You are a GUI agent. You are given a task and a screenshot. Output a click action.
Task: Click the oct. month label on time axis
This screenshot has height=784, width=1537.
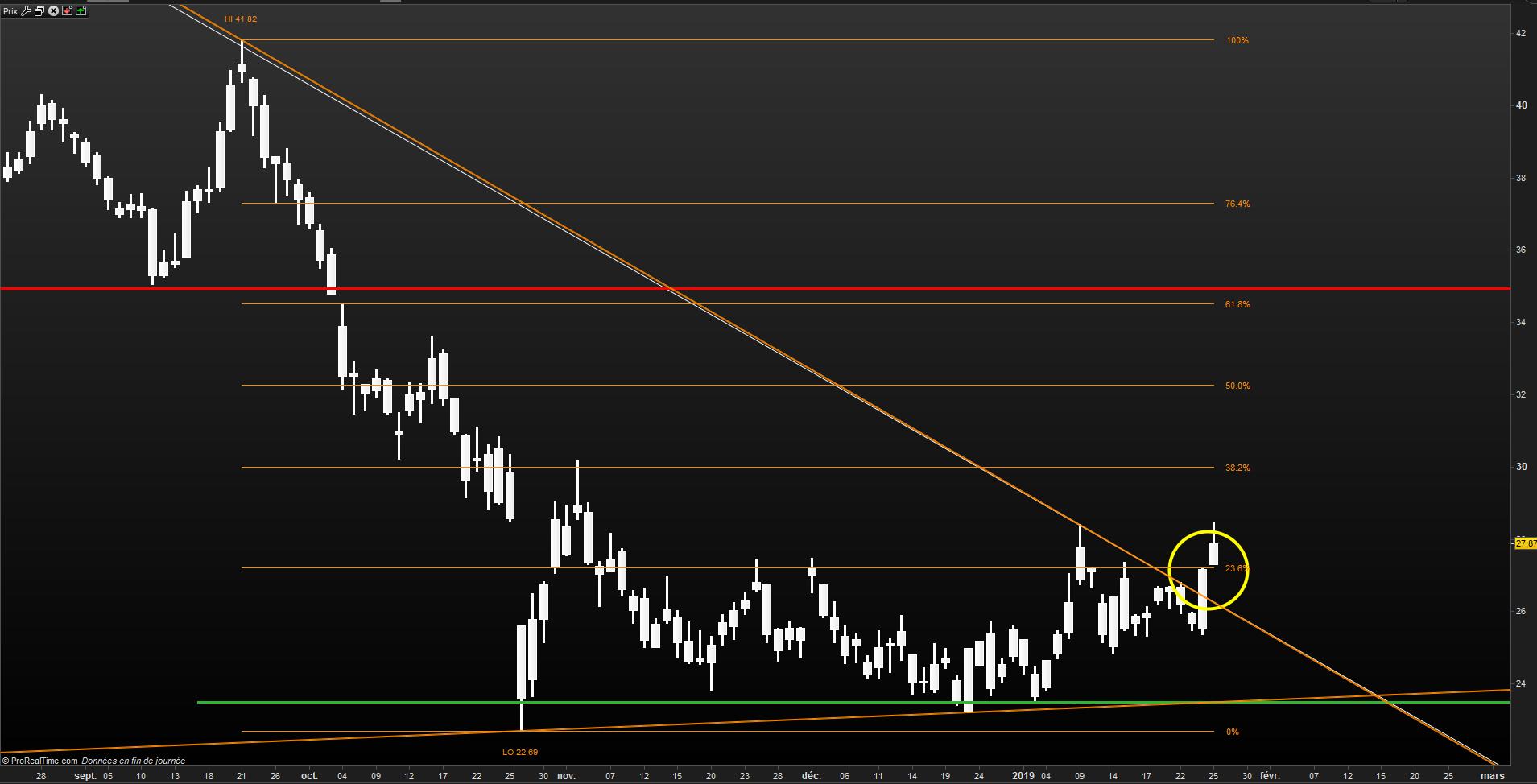(x=309, y=776)
